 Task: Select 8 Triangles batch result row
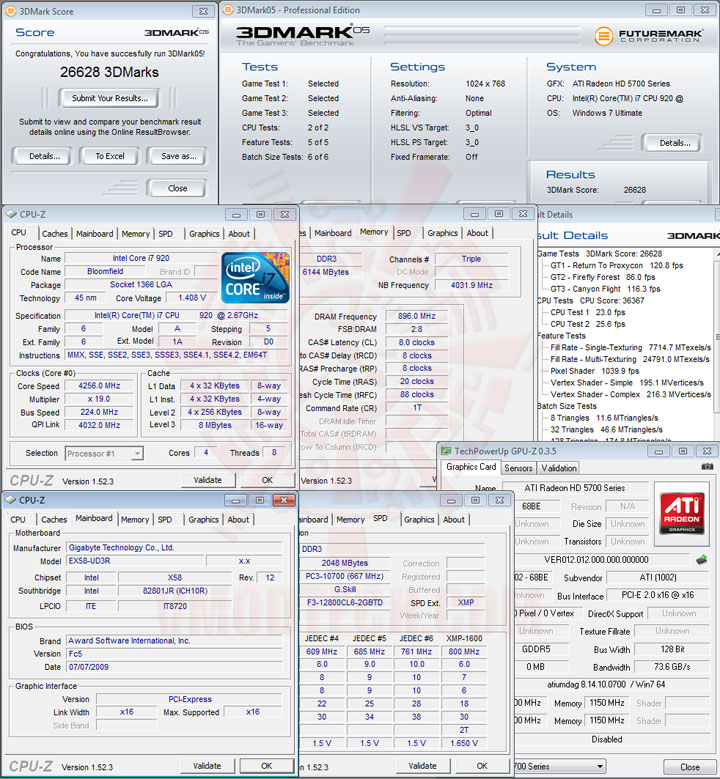click(604, 418)
